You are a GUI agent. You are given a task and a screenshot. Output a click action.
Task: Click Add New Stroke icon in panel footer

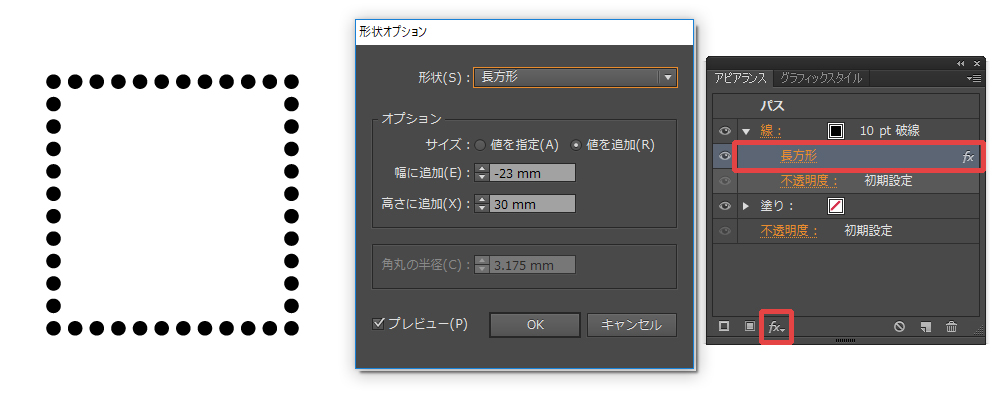[x=724, y=326]
